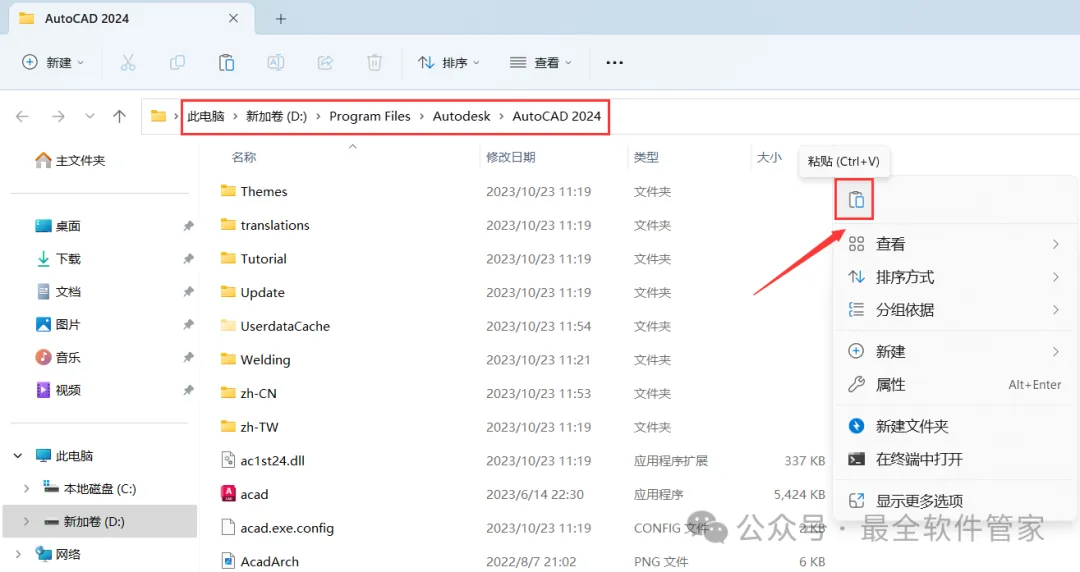Unpin 音乐 using its pin icon
Screen dimensions: 1080x572
[x=188, y=358]
